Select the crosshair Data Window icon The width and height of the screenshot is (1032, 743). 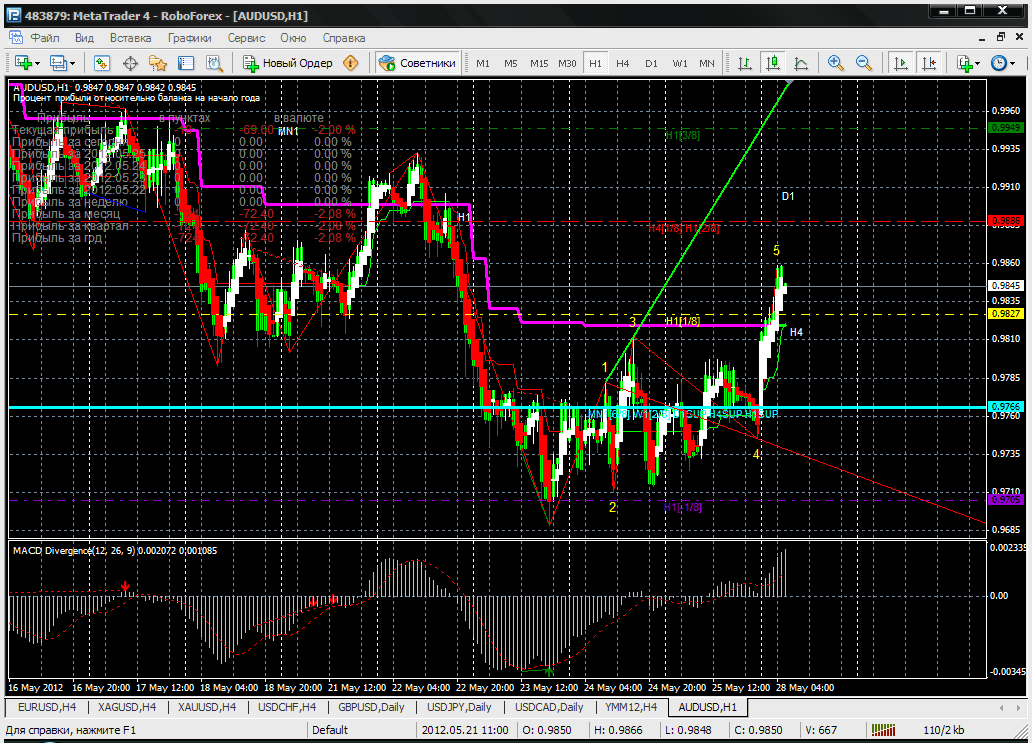tap(130, 63)
